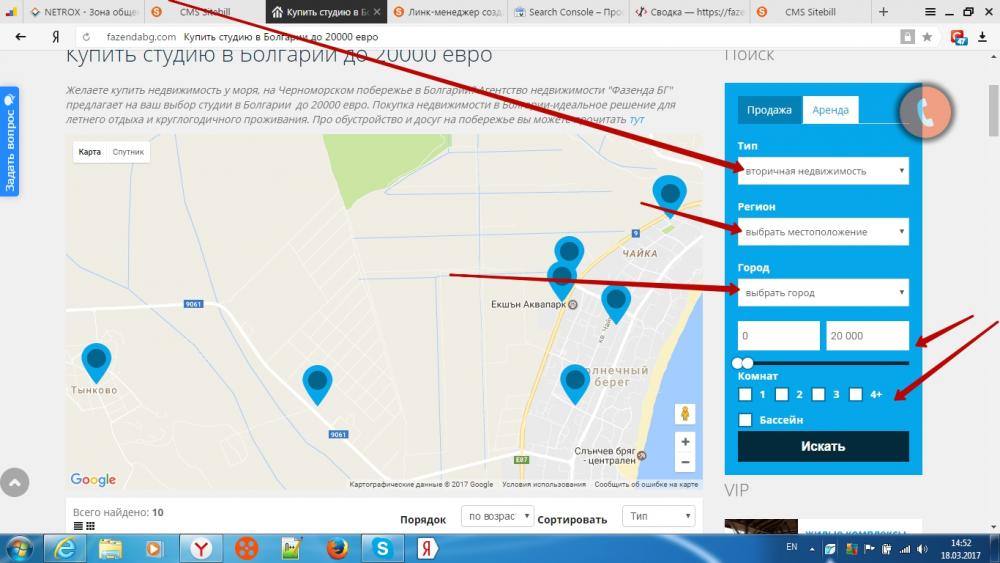
Task: Open Skype from the taskbar
Action: pyautogui.click(x=383, y=548)
